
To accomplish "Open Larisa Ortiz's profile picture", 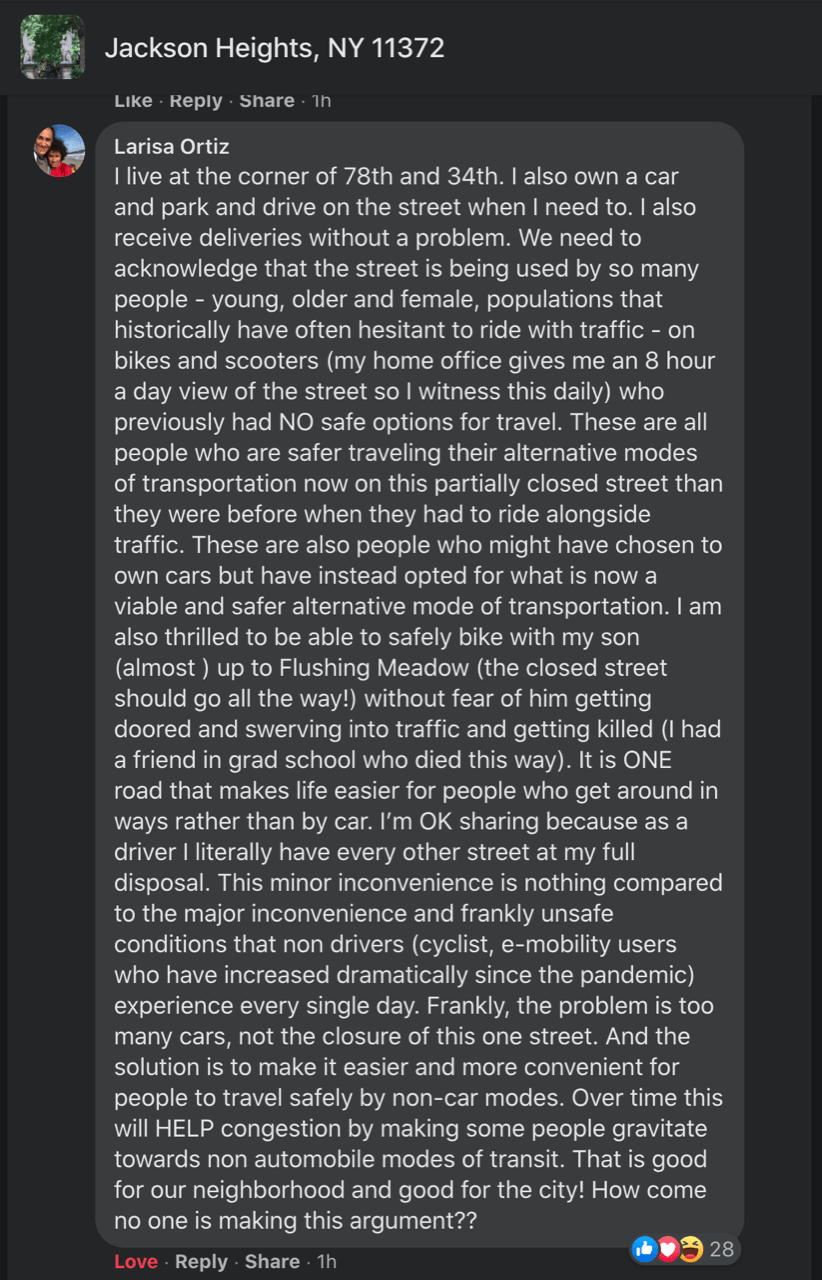I will click(x=60, y=151).
